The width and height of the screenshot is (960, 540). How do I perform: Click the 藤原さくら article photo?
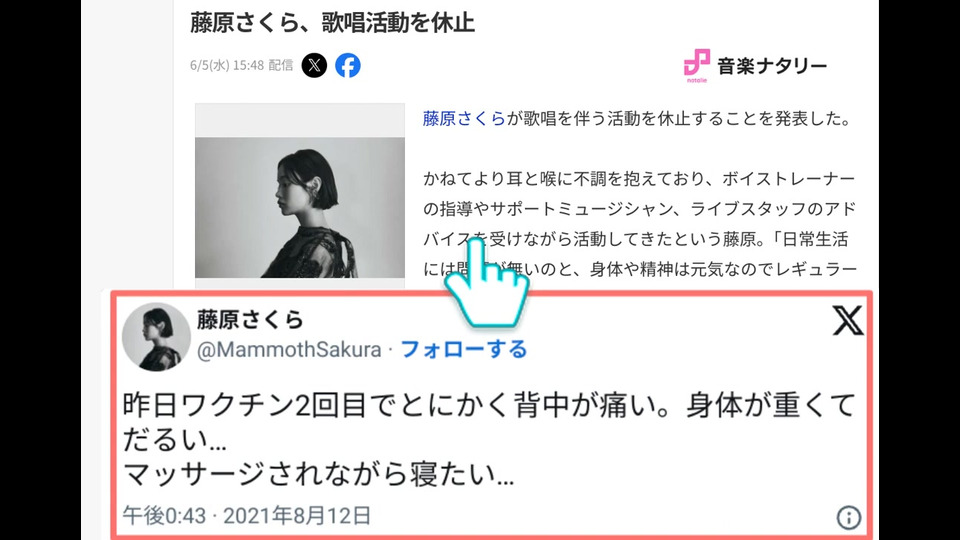click(x=300, y=207)
